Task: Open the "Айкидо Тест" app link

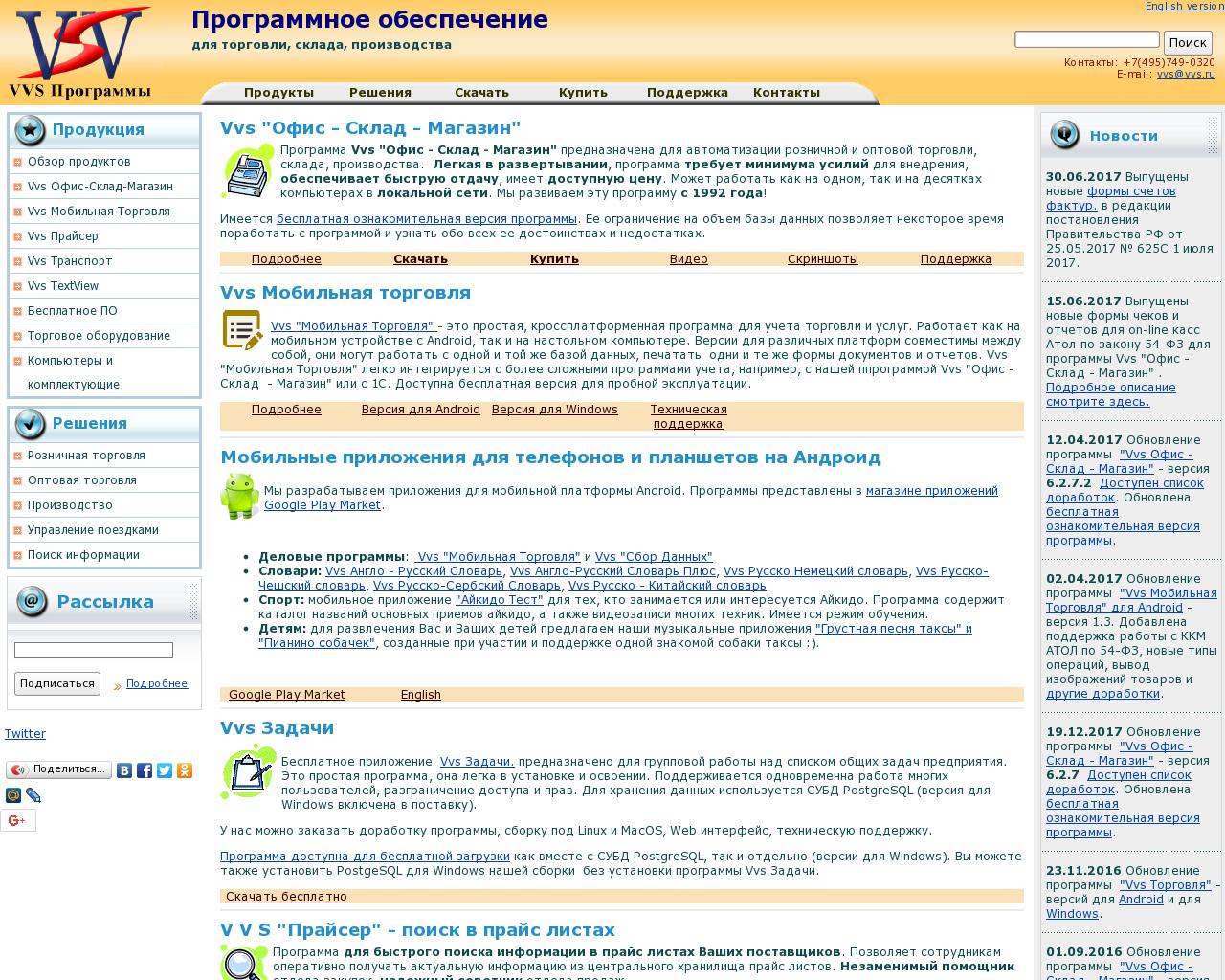Action: (499, 600)
